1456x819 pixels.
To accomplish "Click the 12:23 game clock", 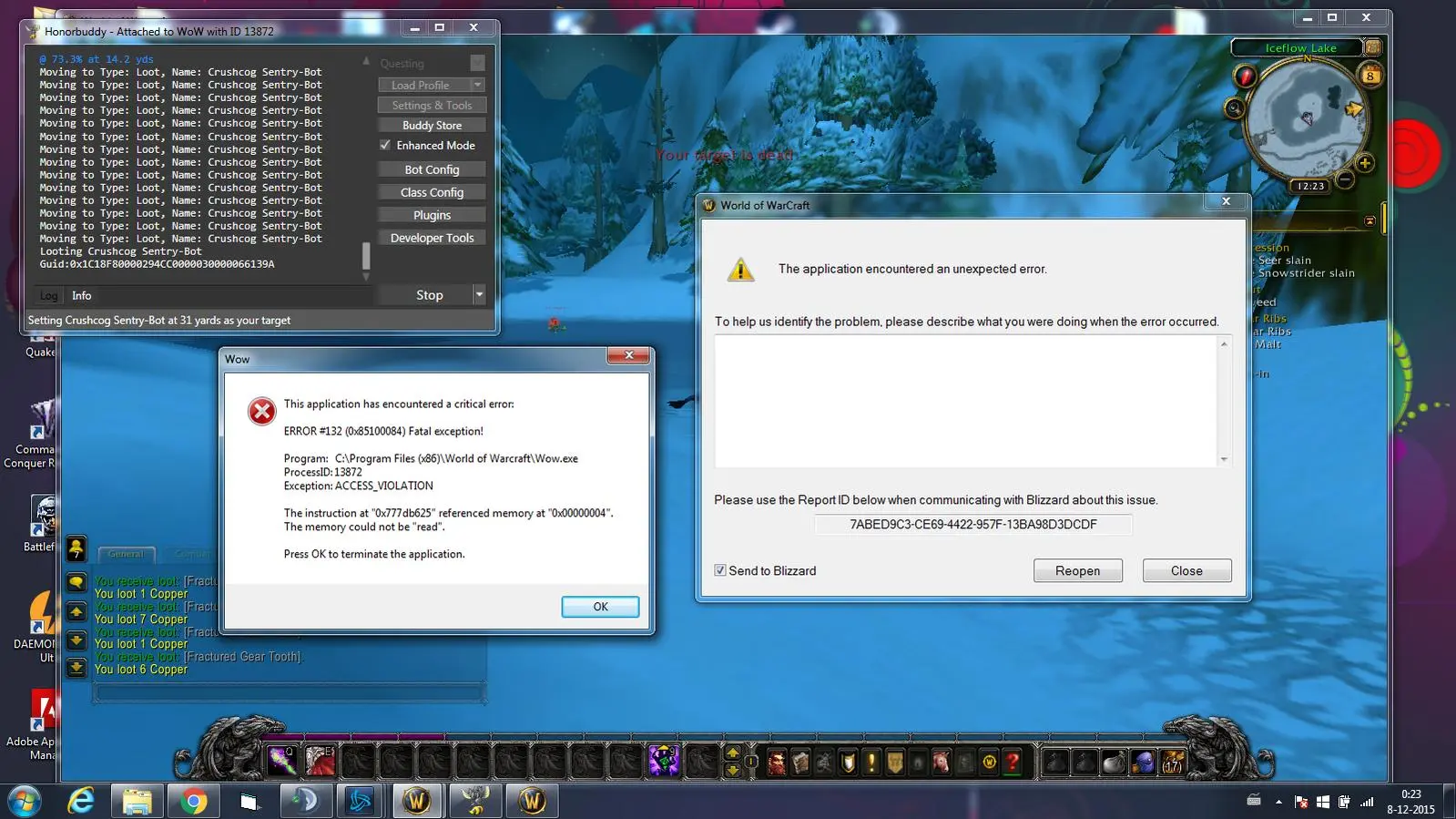I will click(x=1310, y=186).
